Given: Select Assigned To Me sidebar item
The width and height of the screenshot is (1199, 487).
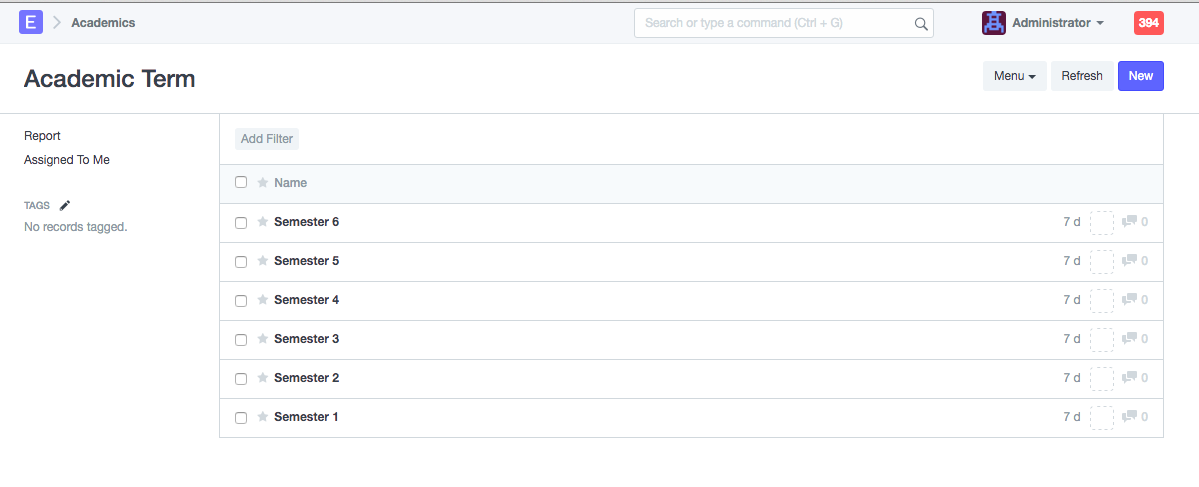Looking at the screenshot, I should click(67, 160).
